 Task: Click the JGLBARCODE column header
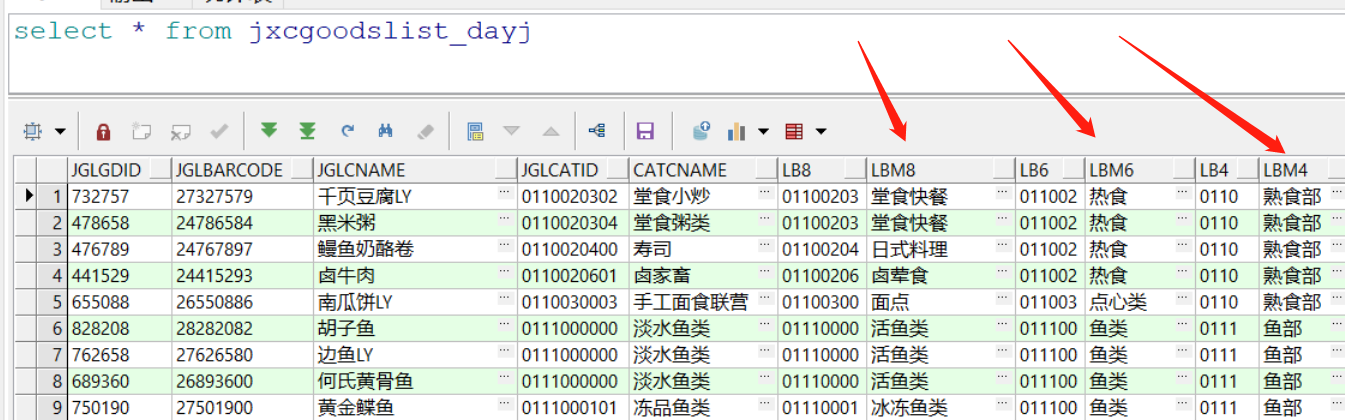pyautogui.click(x=241, y=169)
